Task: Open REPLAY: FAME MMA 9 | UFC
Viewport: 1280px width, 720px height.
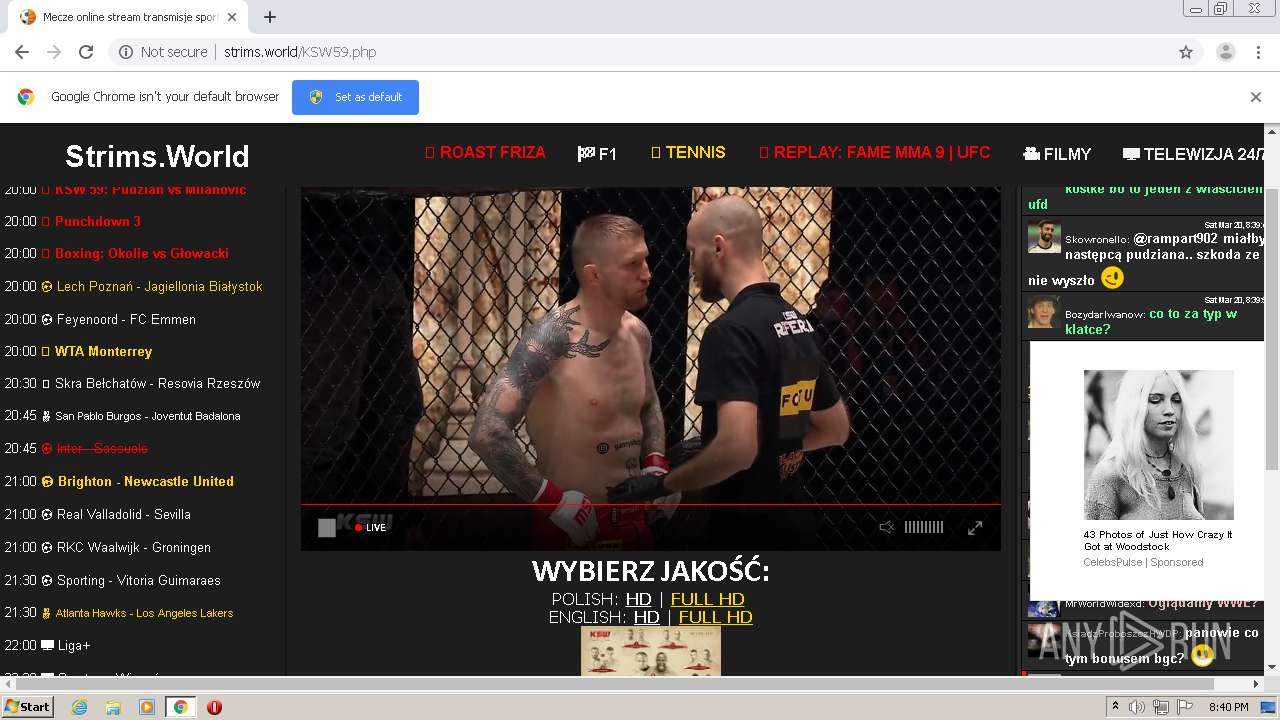Action: 874,153
